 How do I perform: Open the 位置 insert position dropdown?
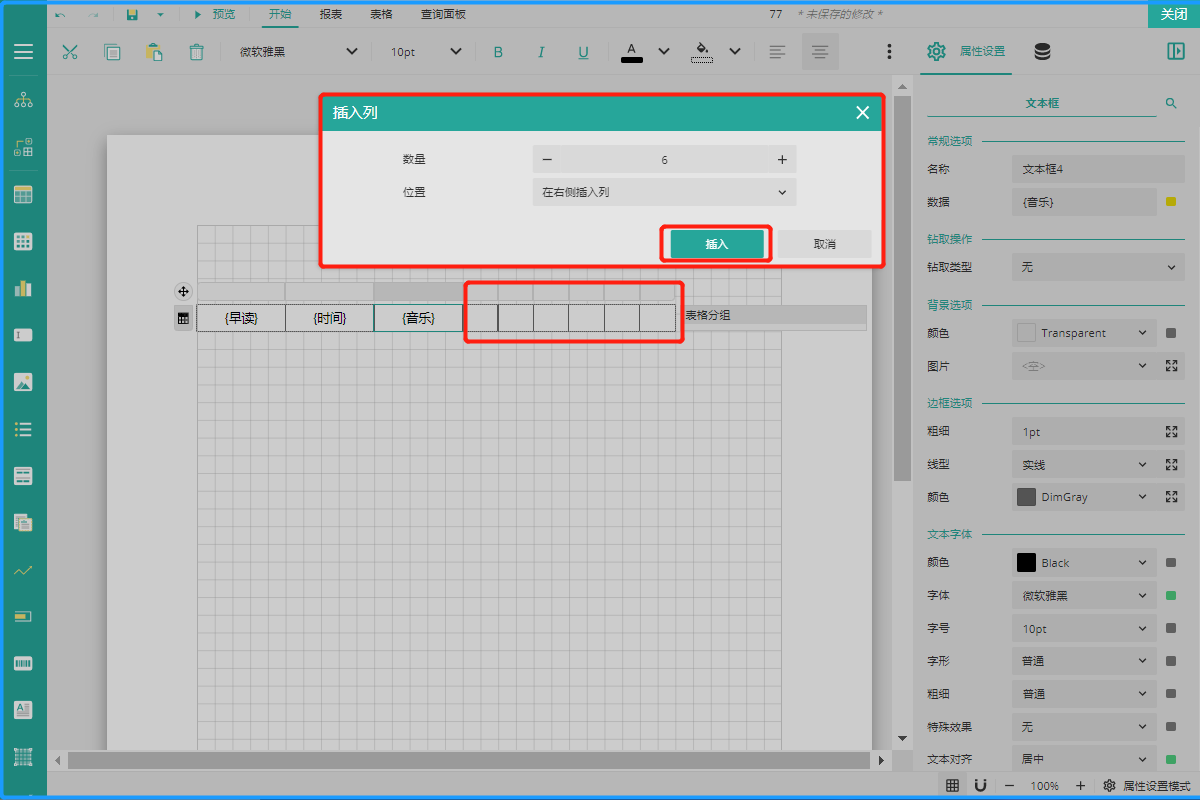click(x=664, y=192)
